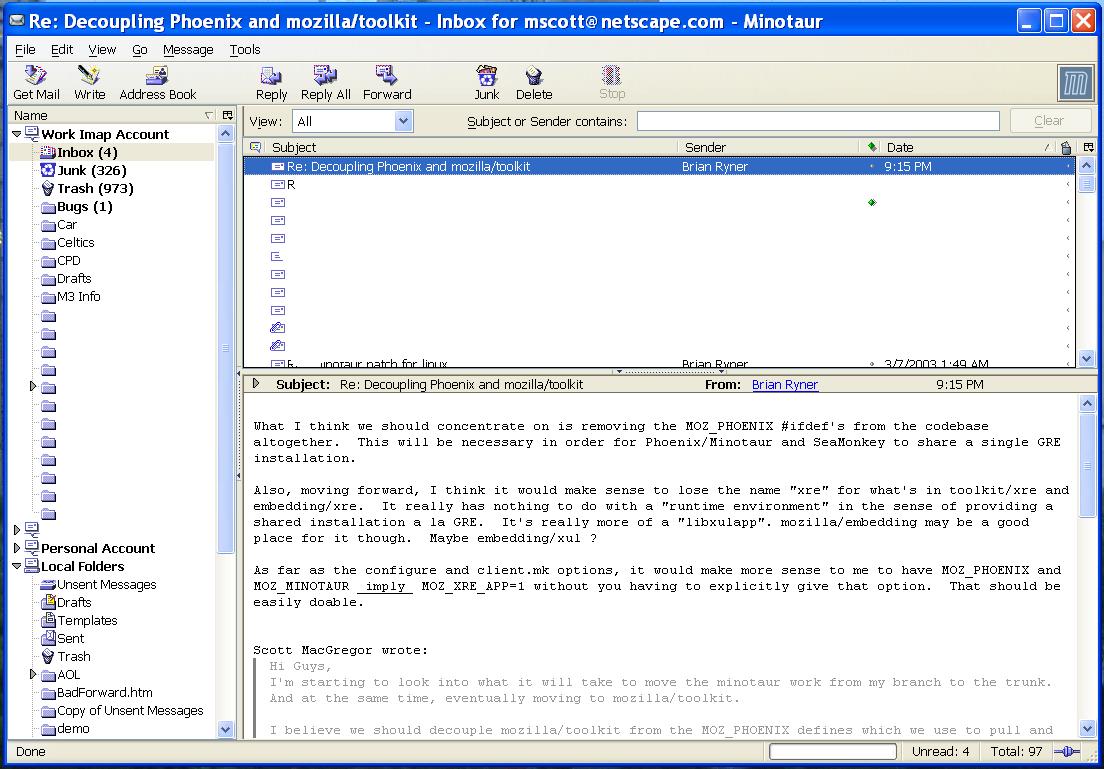Forward the selected email
Screen dimensions: 1104x769
(387, 82)
